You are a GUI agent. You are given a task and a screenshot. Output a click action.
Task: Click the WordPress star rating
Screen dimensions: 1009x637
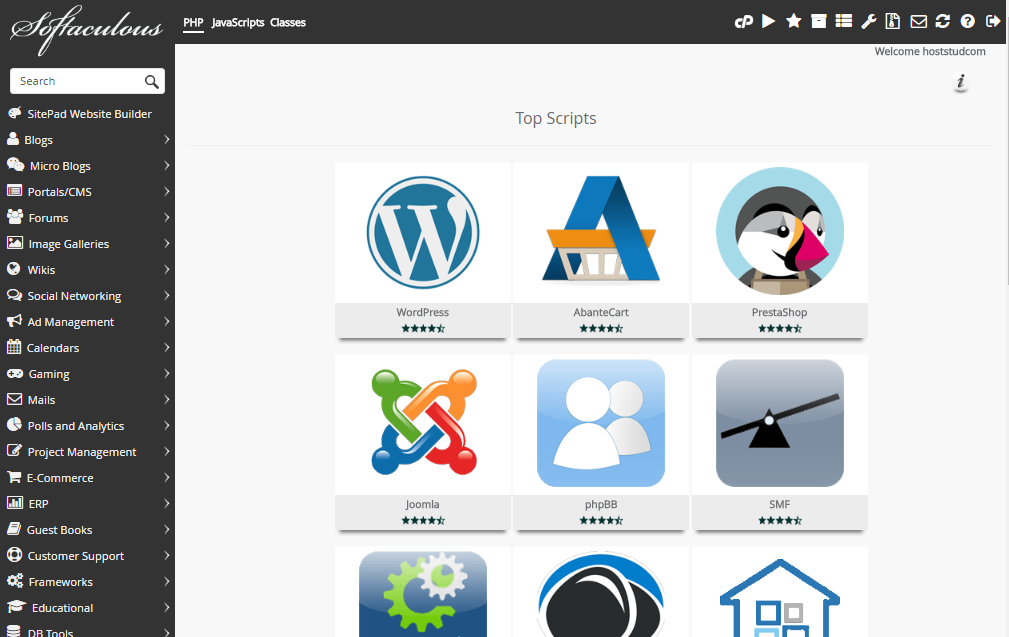click(x=423, y=329)
